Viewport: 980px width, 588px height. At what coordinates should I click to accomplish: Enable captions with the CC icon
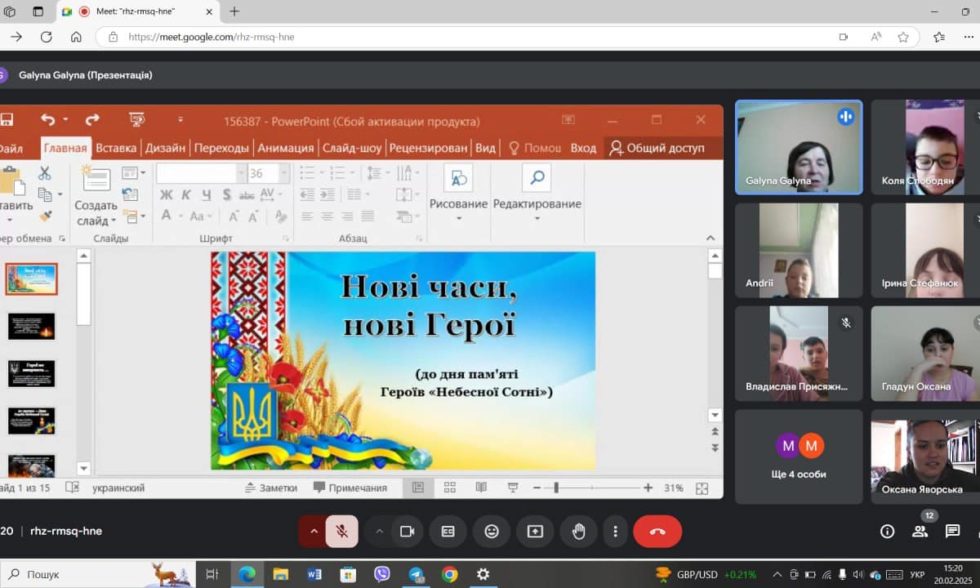coord(446,533)
